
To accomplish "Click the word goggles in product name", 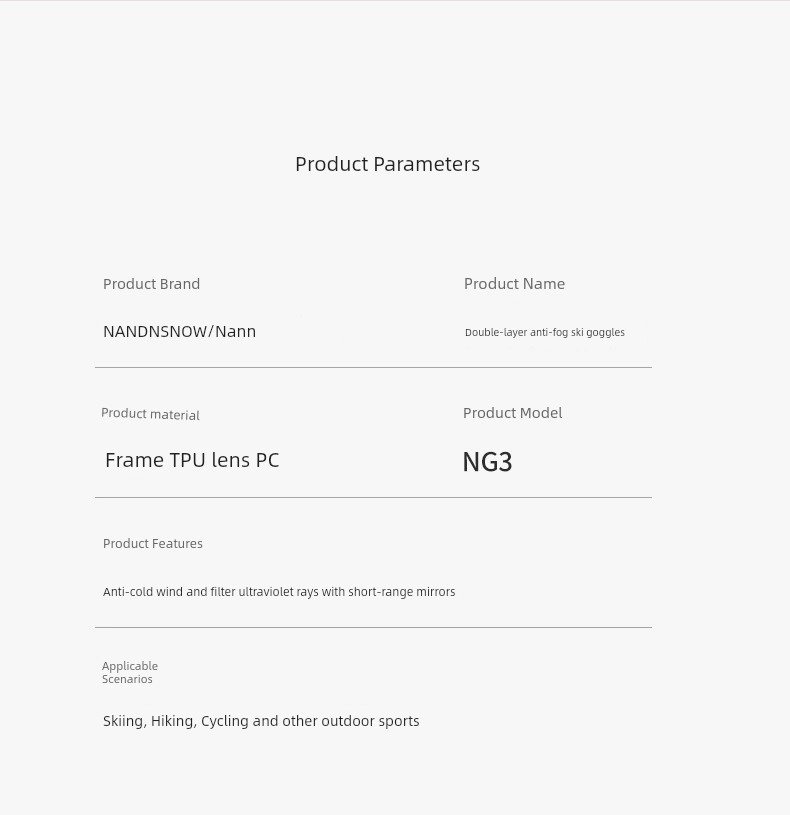I will (605, 333).
